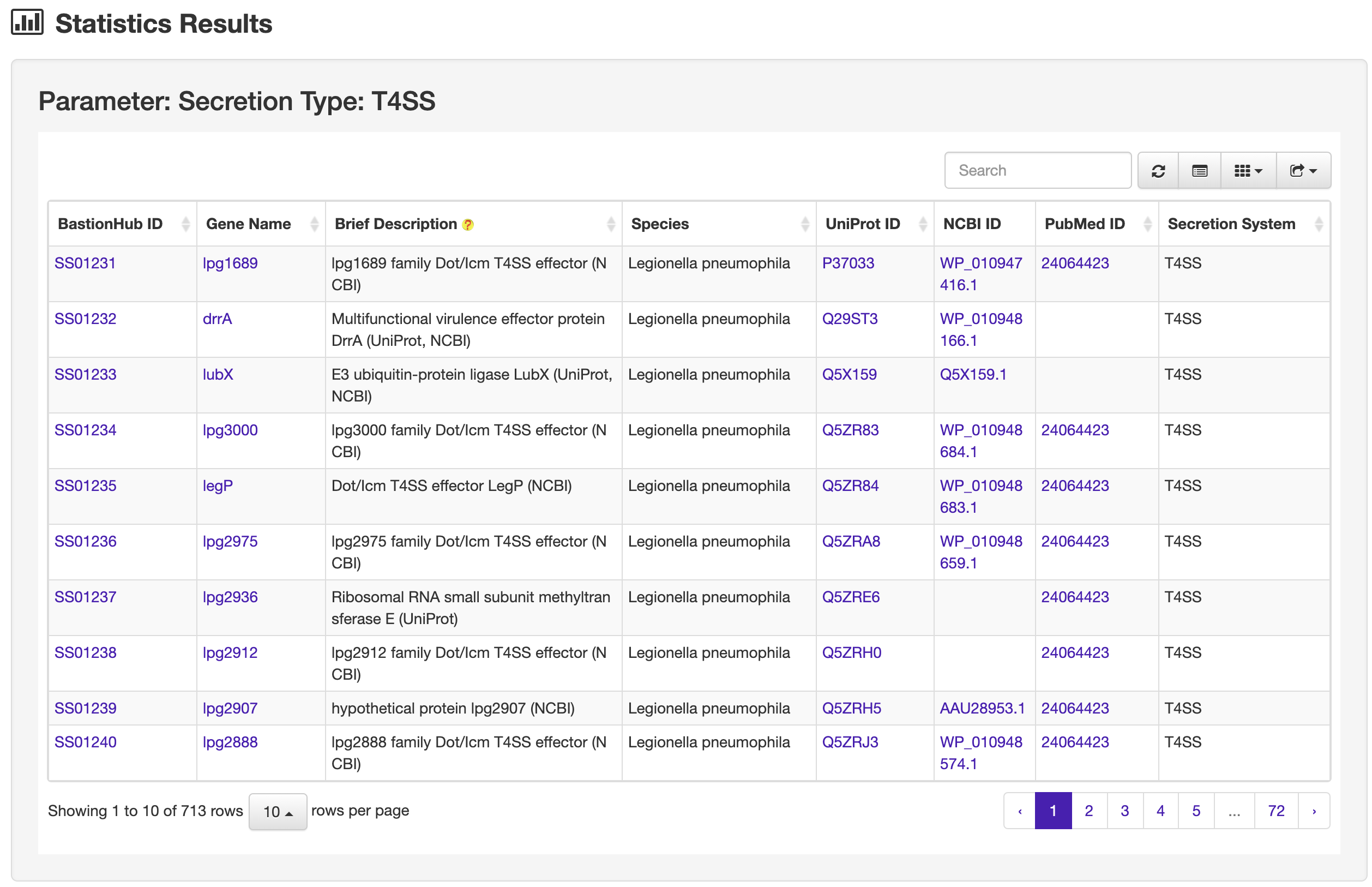Click previous page arrow
Image resolution: width=1372 pixels, height=887 pixels.
pyautogui.click(x=1019, y=811)
